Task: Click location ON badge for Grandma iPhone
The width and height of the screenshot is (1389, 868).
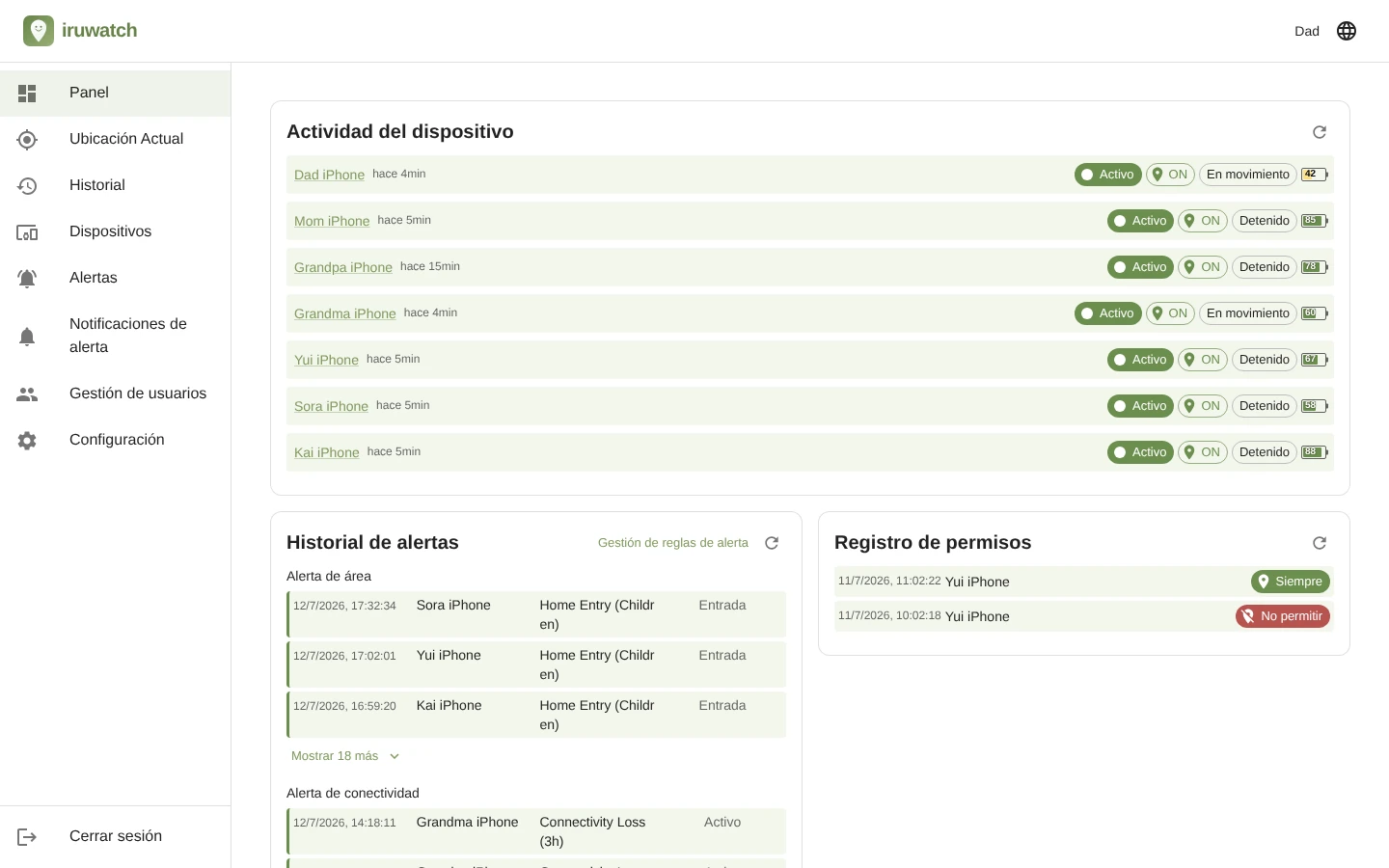Action: 1170,313
